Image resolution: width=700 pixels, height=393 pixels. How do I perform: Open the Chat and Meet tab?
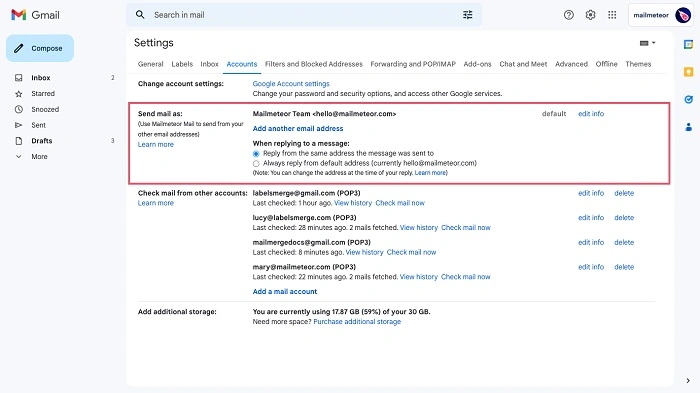click(x=523, y=64)
